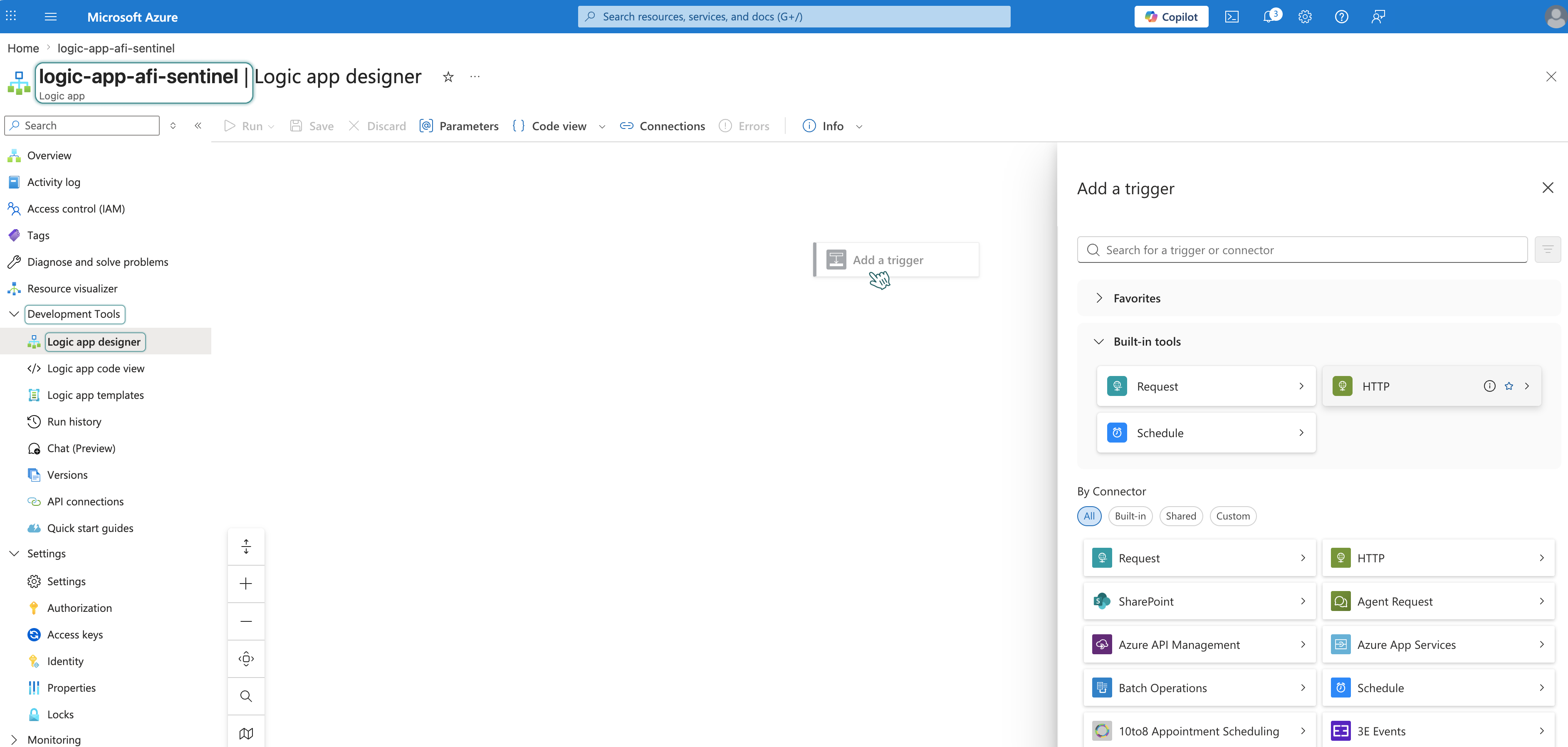Expand or collapse all menu groups arrows
This screenshot has width=1568, height=747.
173,126
